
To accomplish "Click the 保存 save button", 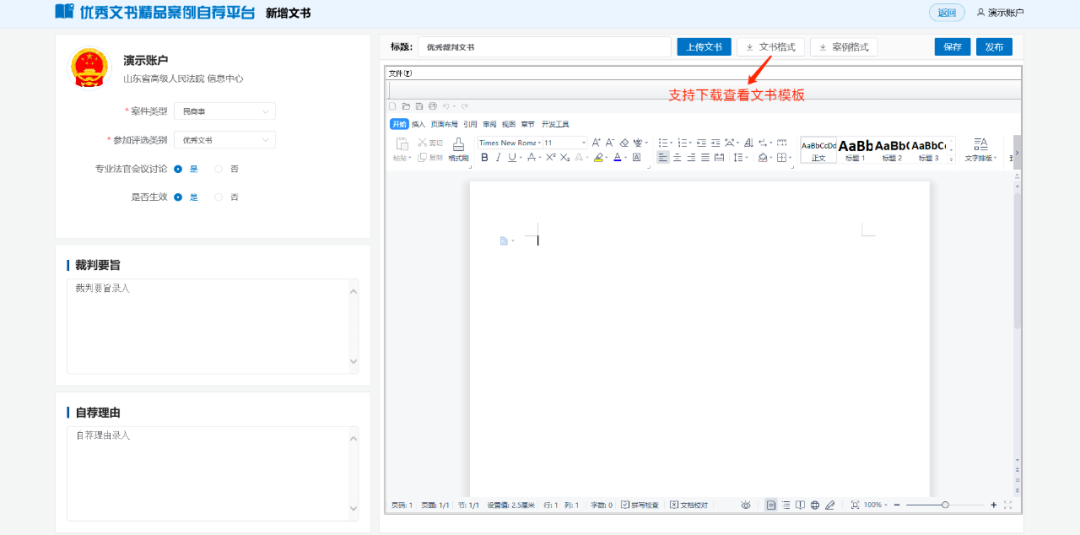I will (x=953, y=47).
